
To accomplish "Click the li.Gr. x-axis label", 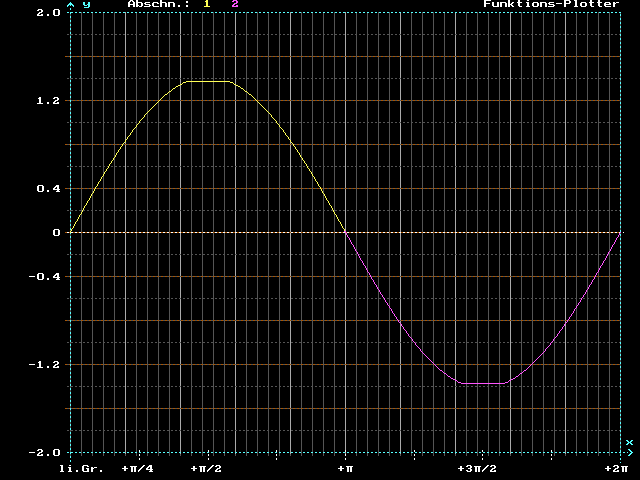I will tap(81, 469).
